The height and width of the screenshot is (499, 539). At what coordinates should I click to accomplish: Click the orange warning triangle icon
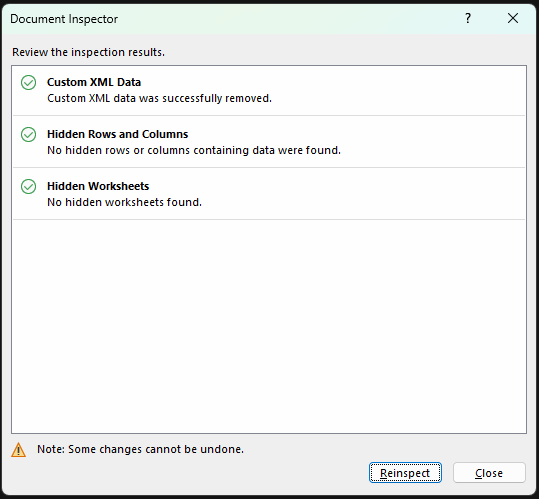18,450
